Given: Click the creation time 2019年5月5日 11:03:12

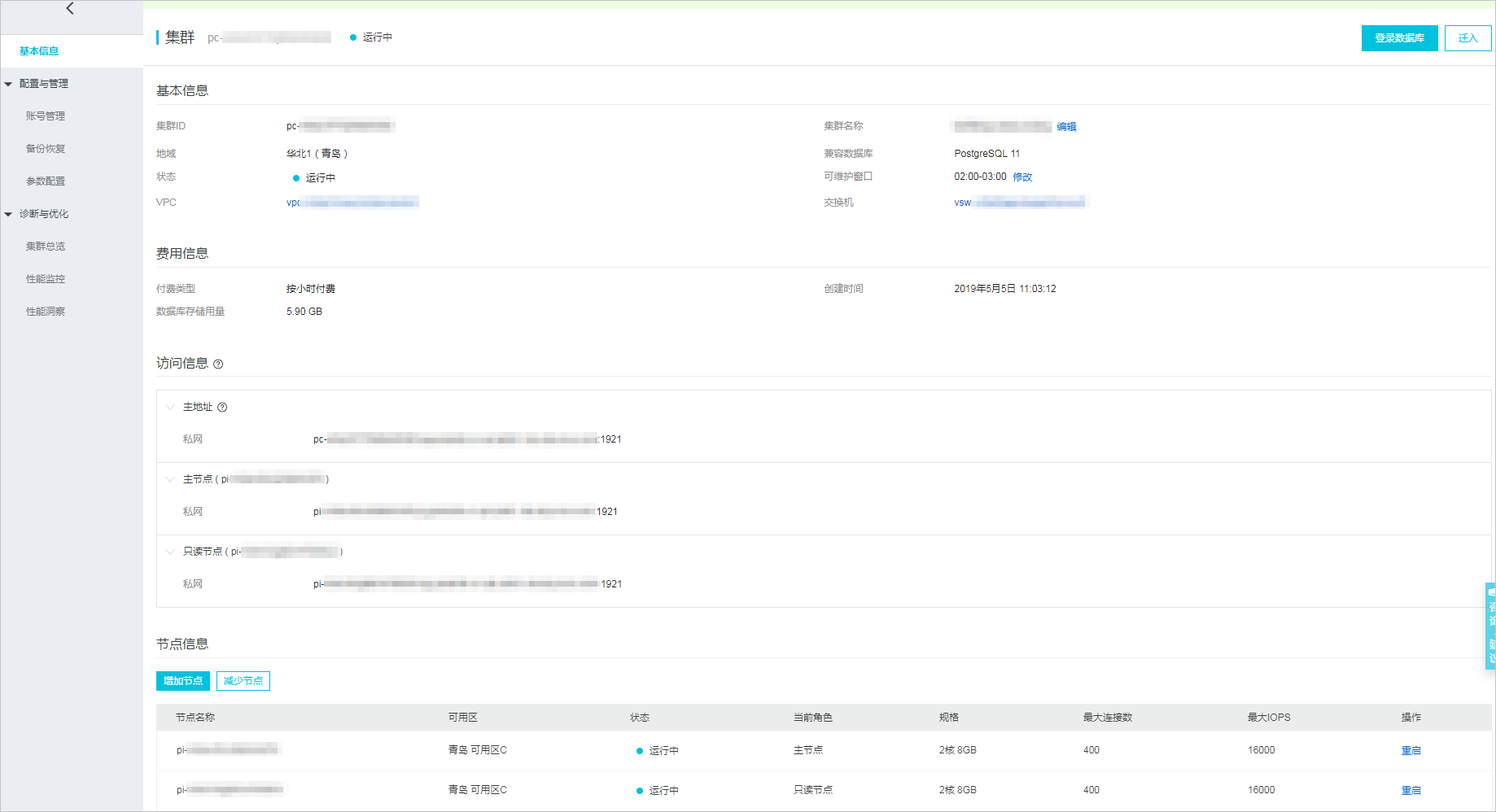Looking at the screenshot, I should coord(1005,289).
